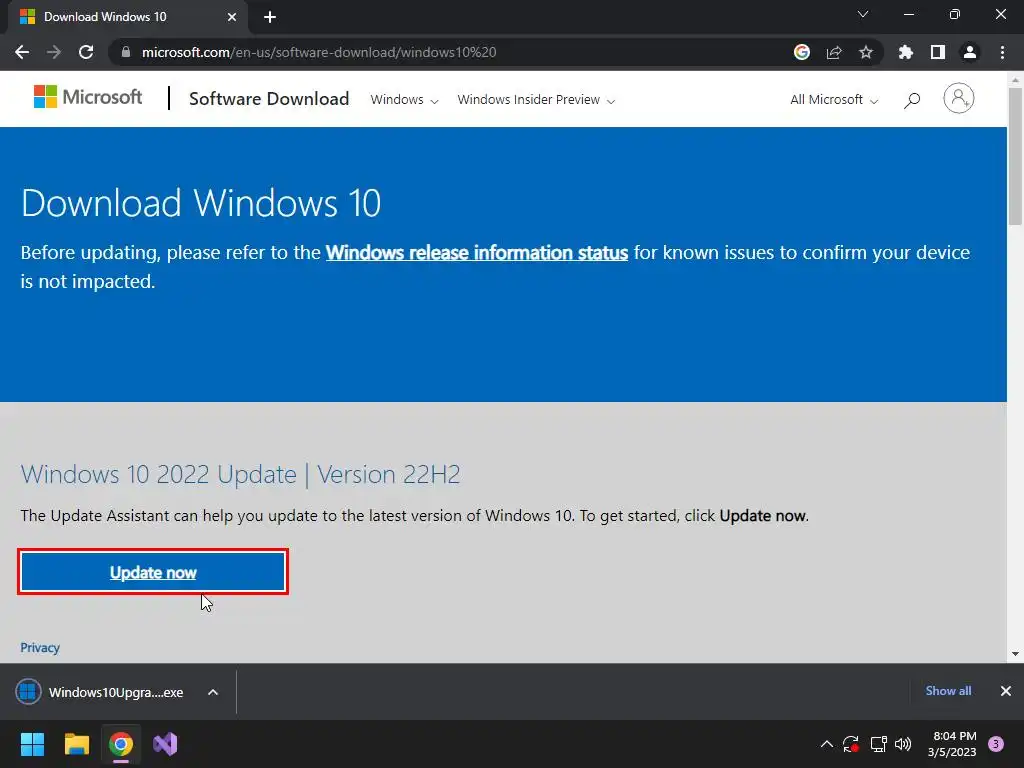Expand options for Windows10Upgrade download
Image resolution: width=1024 pixels, height=768 pixels.
(x=213, y=692)
